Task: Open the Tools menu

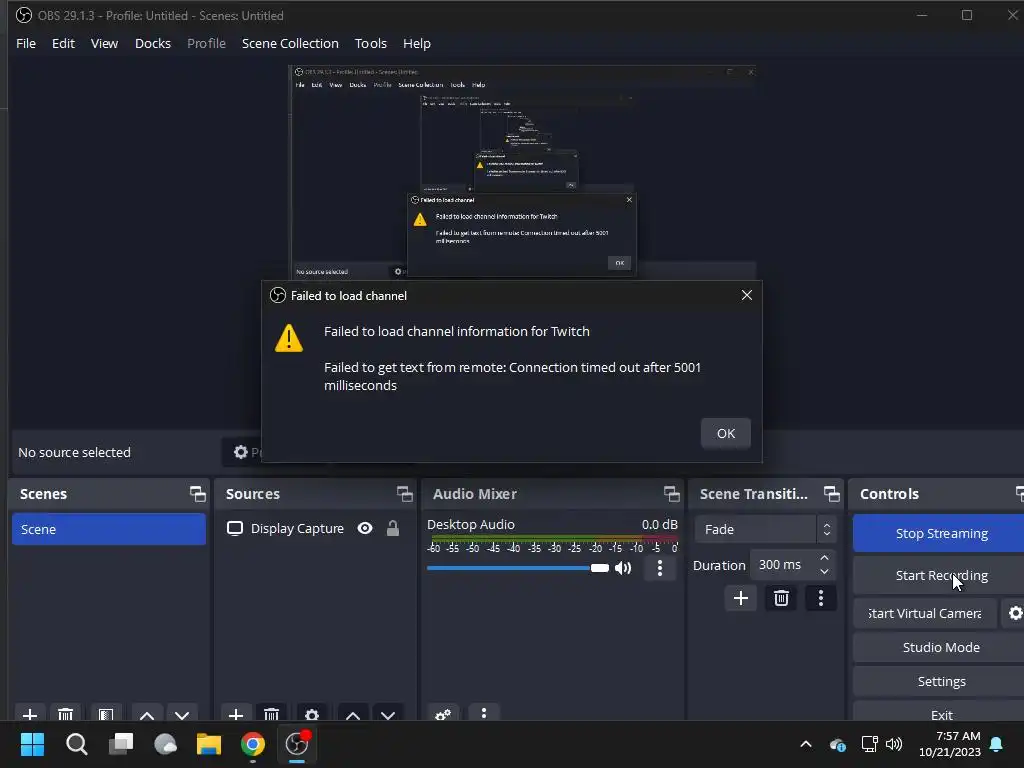Action: (370, 43)
